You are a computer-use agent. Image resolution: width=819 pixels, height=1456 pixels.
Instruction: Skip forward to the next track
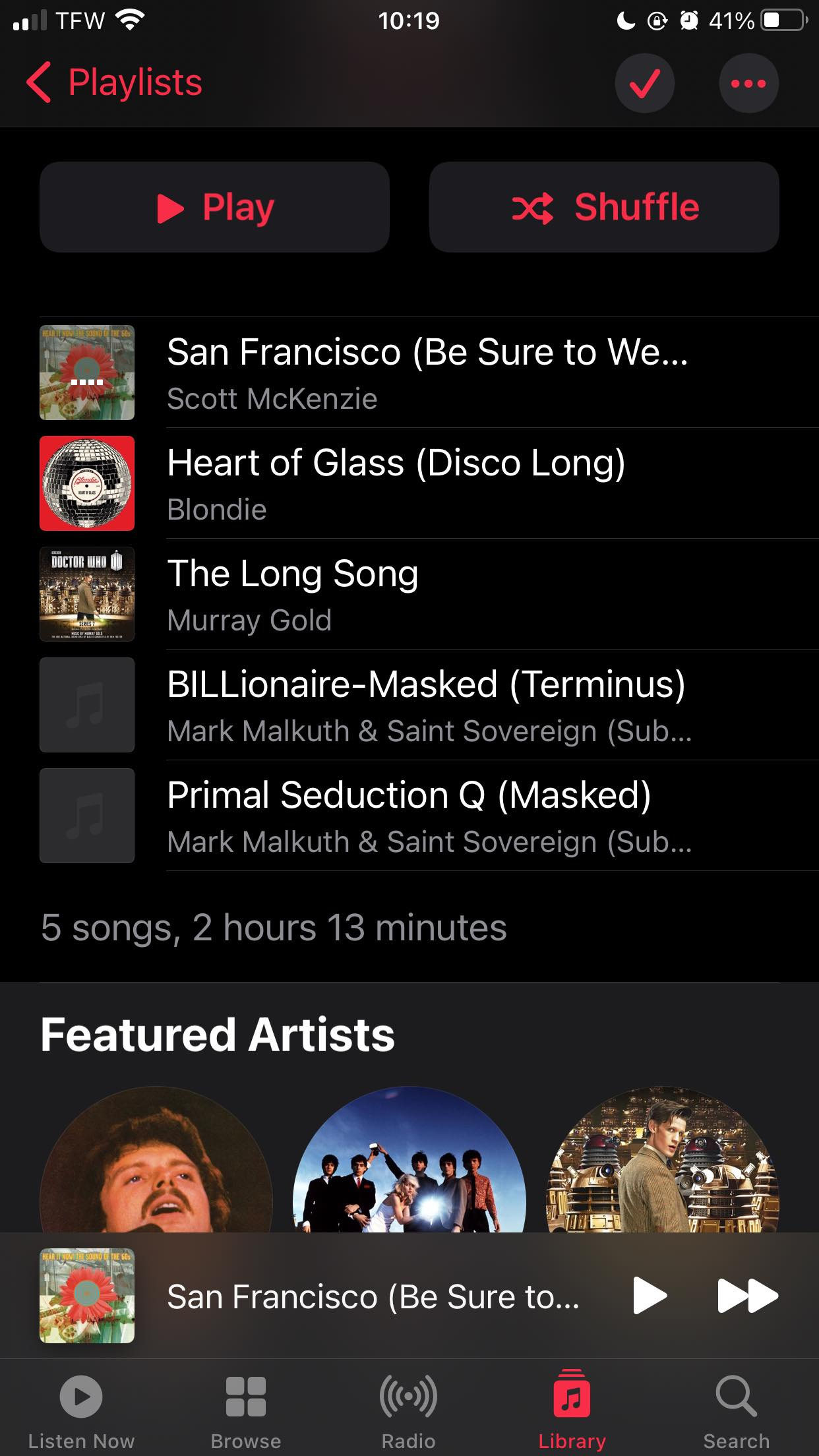tap(747, 1296)
